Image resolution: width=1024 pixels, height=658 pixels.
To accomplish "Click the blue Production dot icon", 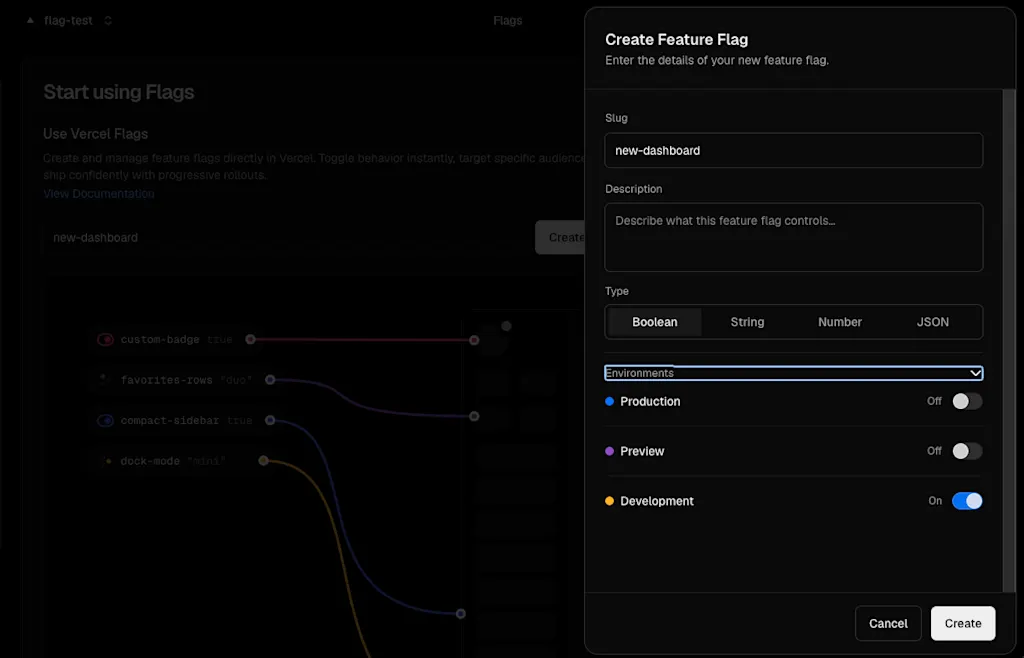I will (x=609, y=401).
